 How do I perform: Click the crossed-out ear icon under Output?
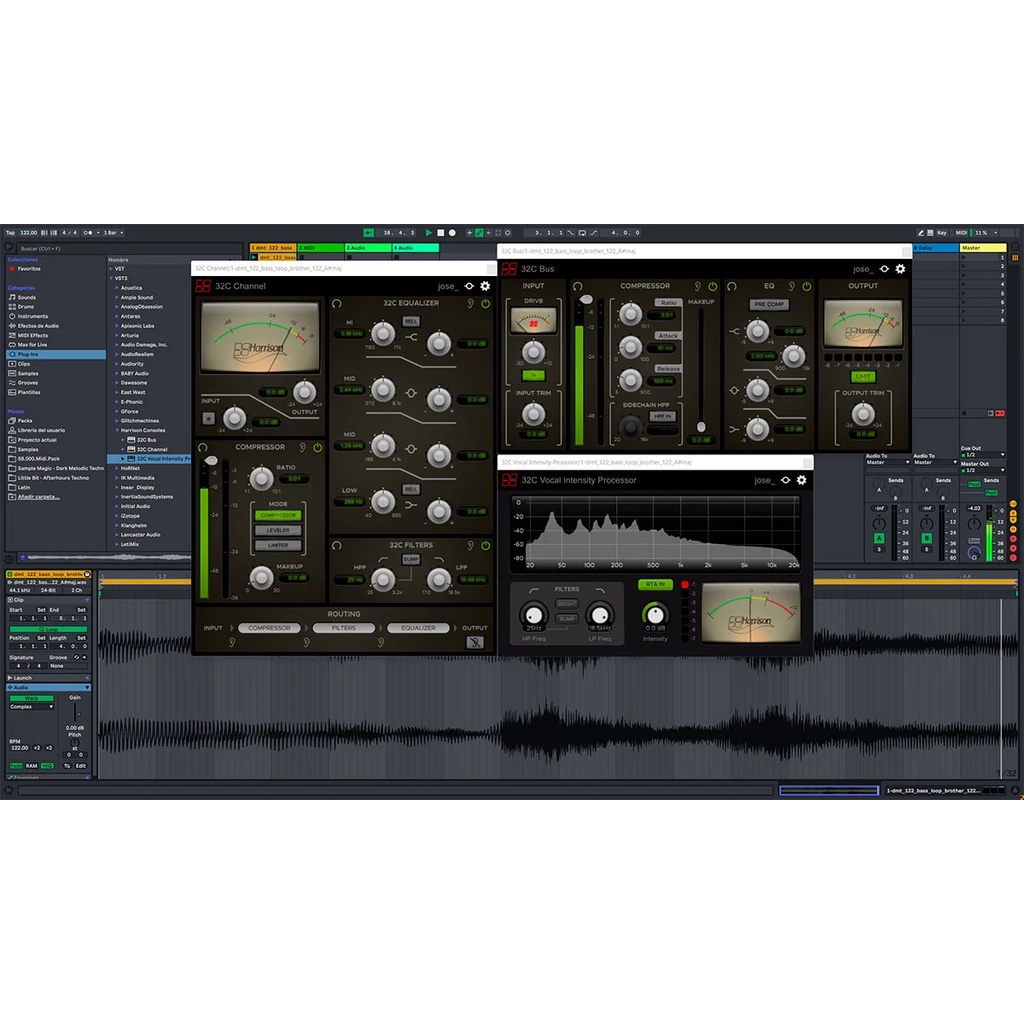[475, 643]
